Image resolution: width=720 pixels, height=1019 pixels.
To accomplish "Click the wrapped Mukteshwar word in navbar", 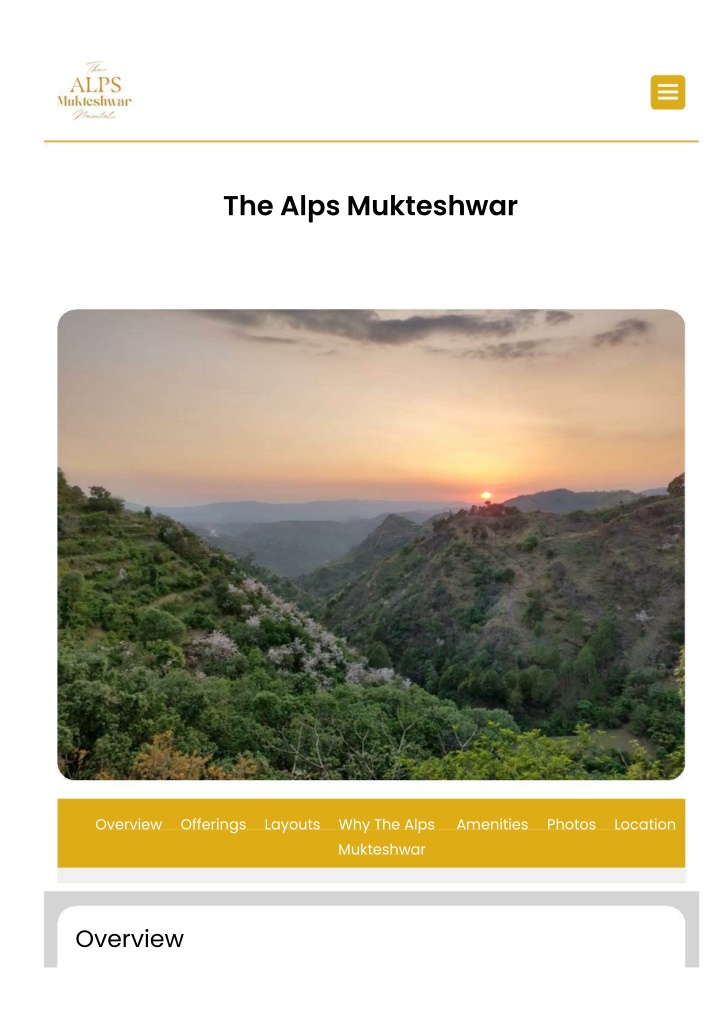I will coord(381,849).
